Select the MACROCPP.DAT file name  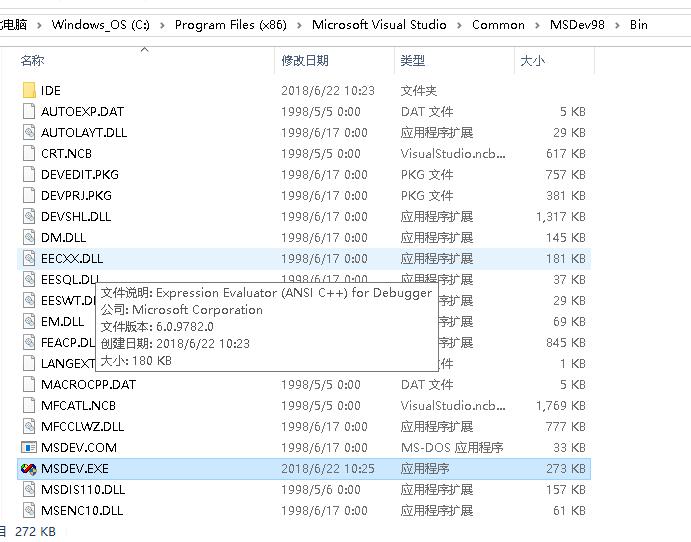[x=88, y=384]
